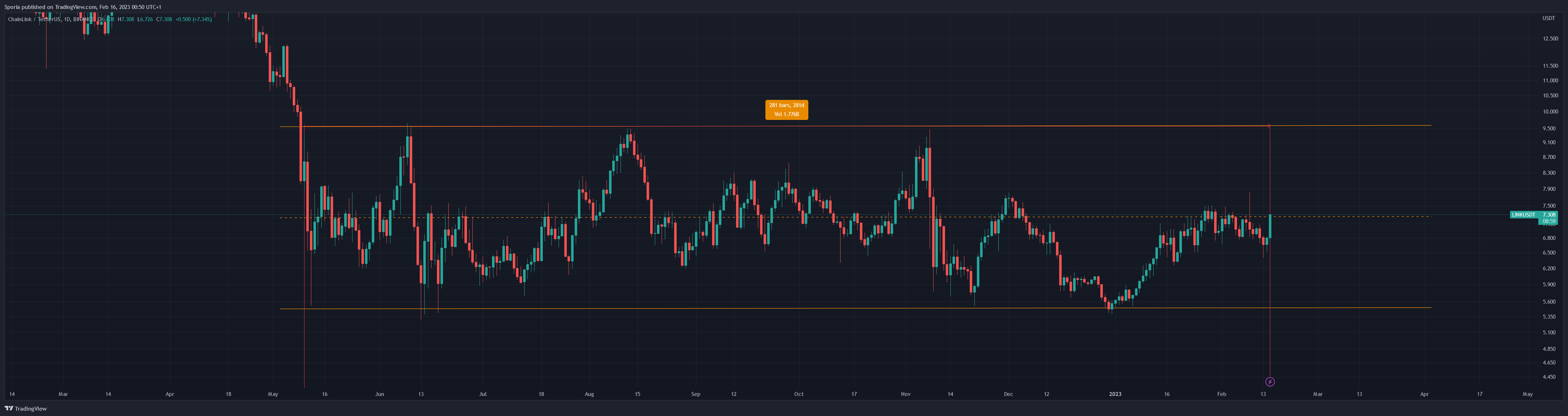
Task: Click the Jul label on the time axis
Action: point(483,394)
